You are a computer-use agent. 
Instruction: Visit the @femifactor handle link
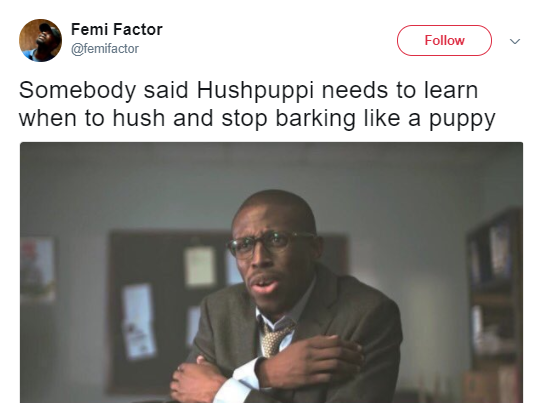[105, 49]
